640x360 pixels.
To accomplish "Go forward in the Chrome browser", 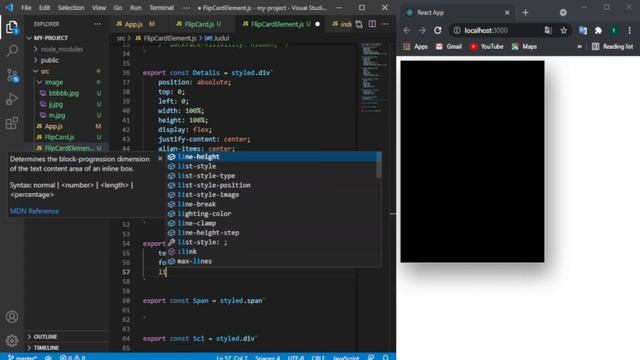I will point(422,30).
